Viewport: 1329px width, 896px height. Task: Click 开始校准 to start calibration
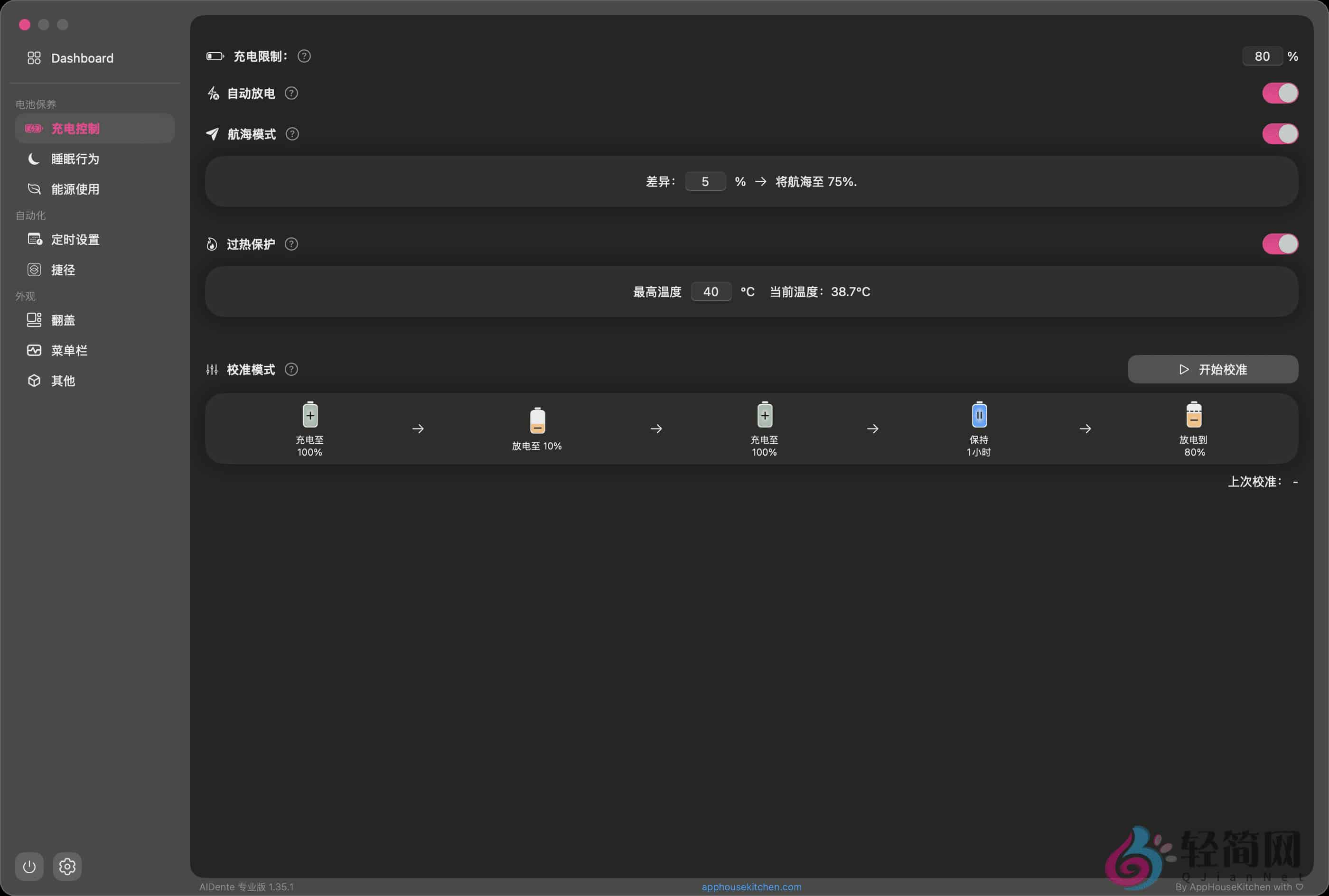click(x=1212, y=369)
